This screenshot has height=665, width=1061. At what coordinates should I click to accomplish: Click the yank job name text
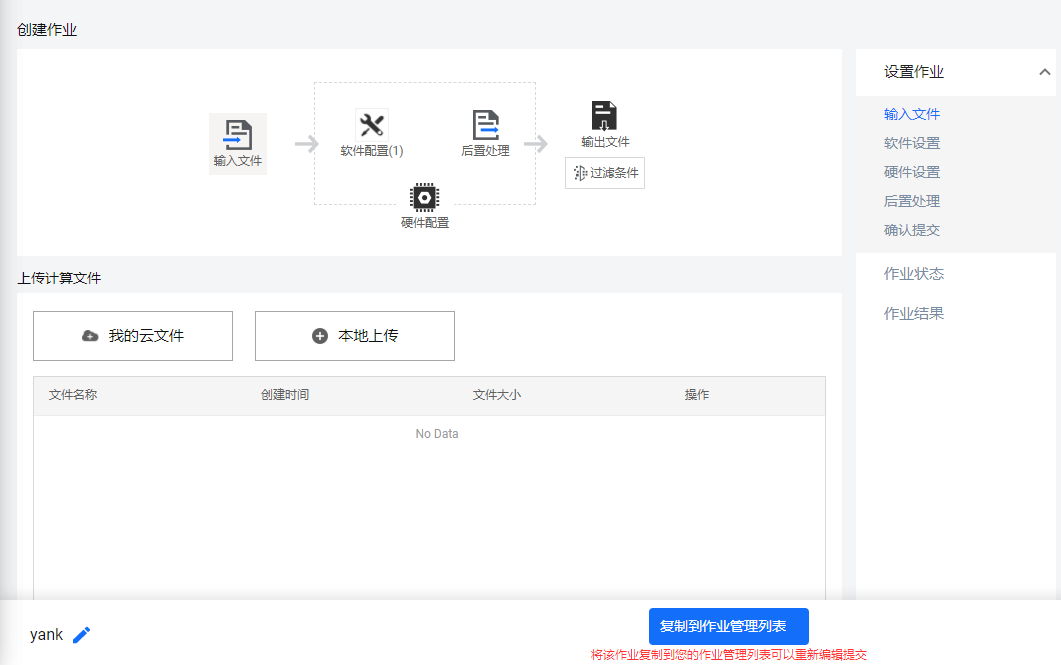tap(47, 635)
